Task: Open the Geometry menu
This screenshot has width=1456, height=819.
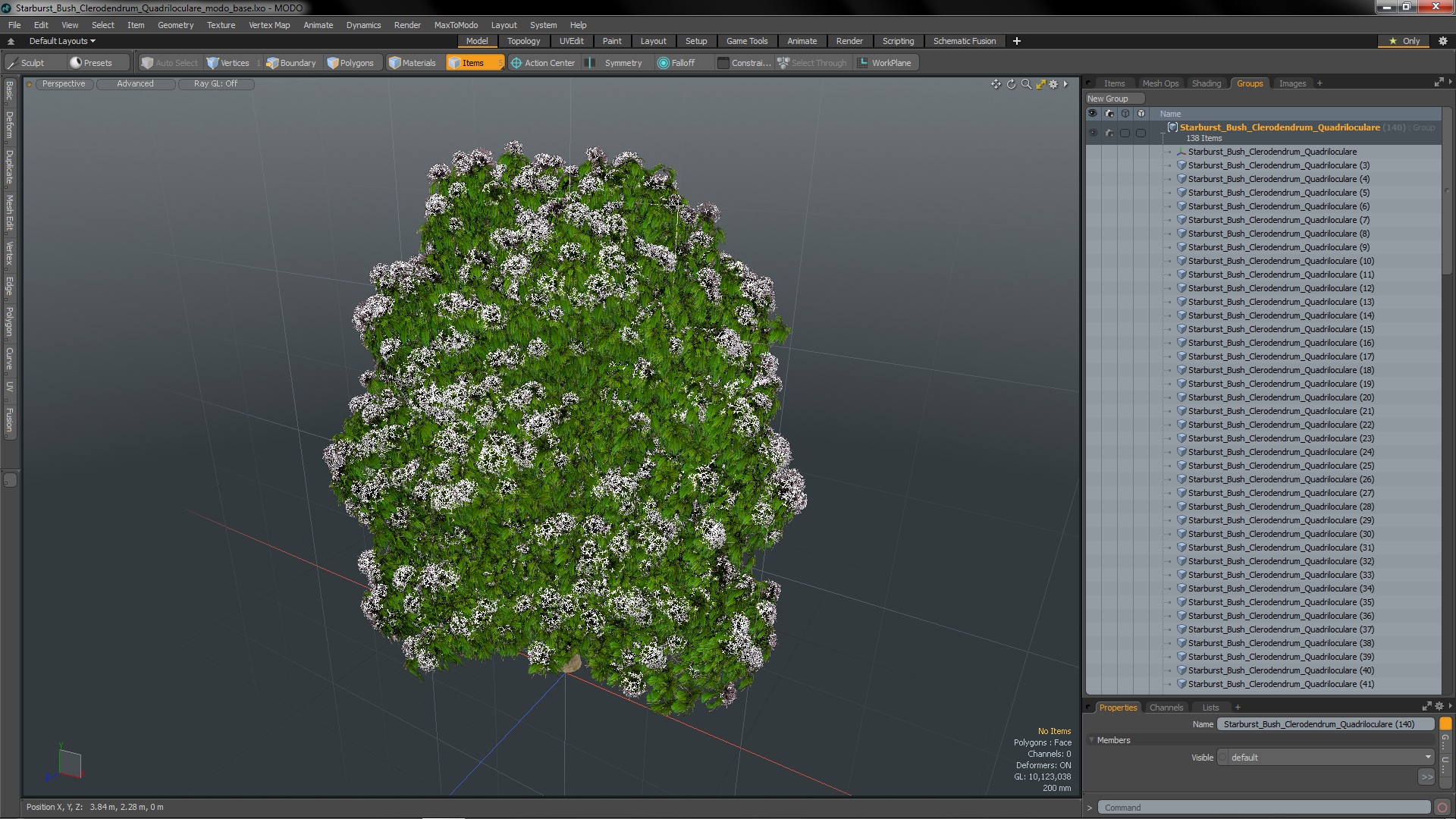Action: point(175,25)
